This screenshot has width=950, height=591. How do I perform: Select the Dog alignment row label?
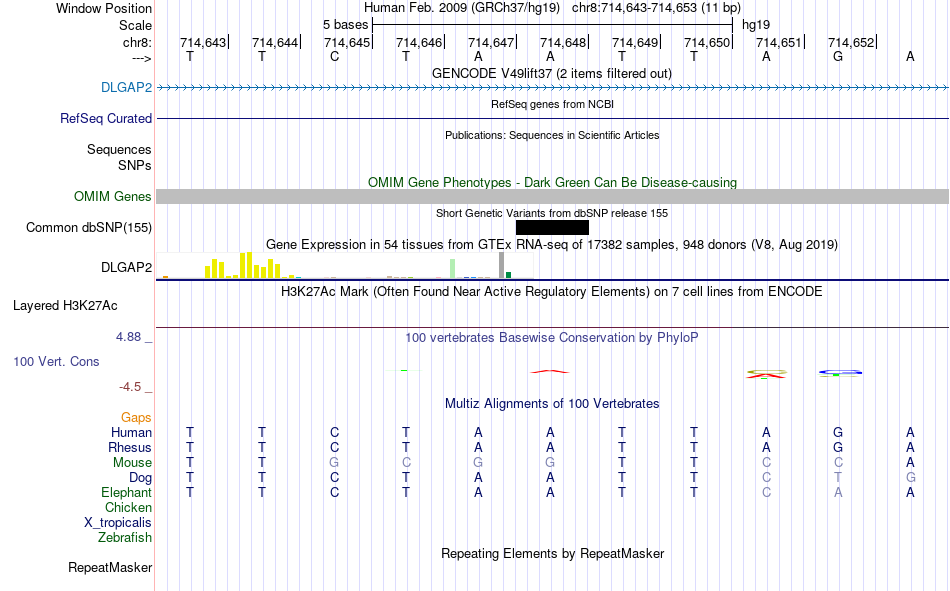(140, 478)
